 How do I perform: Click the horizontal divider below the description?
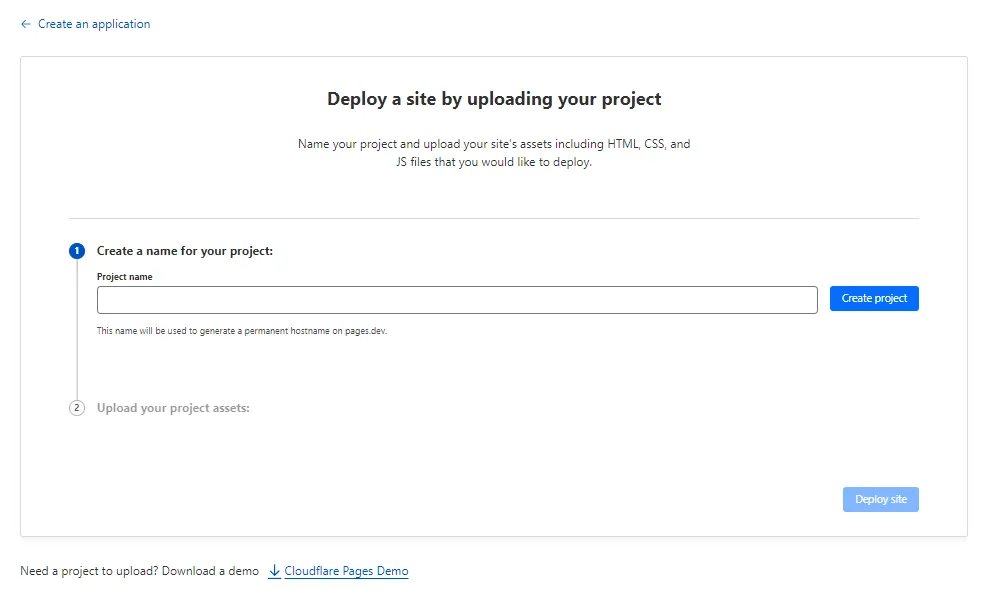(x=494, y=218)
